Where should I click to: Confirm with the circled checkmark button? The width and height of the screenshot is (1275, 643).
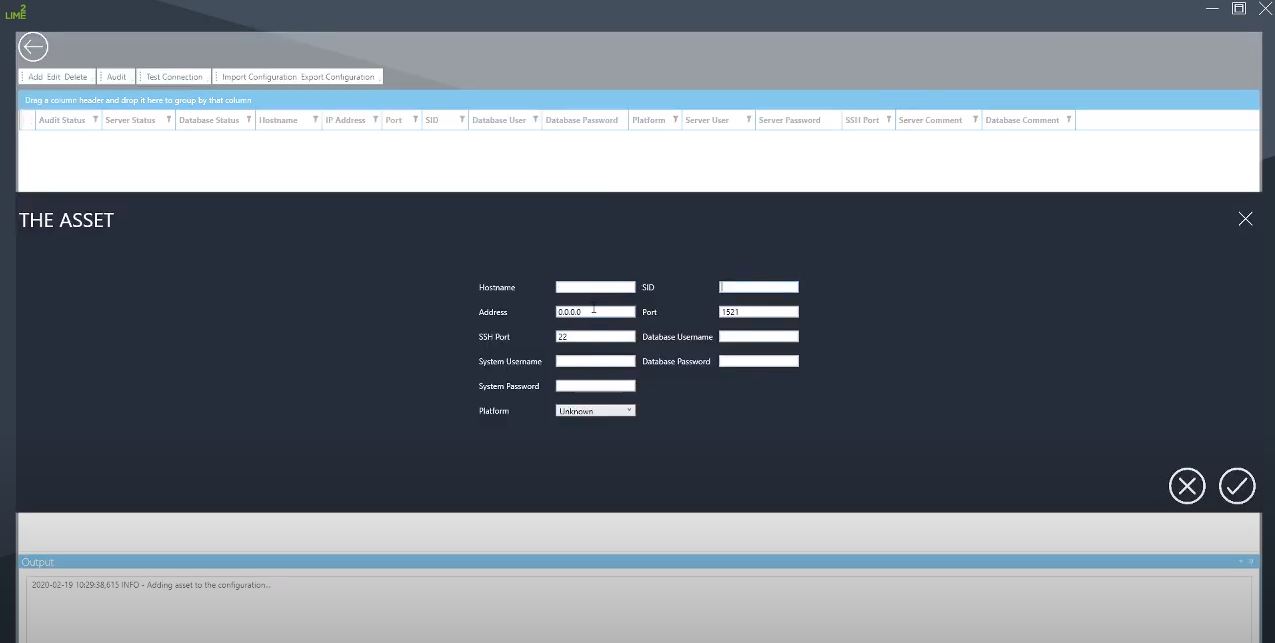[x=1237, y=486]
